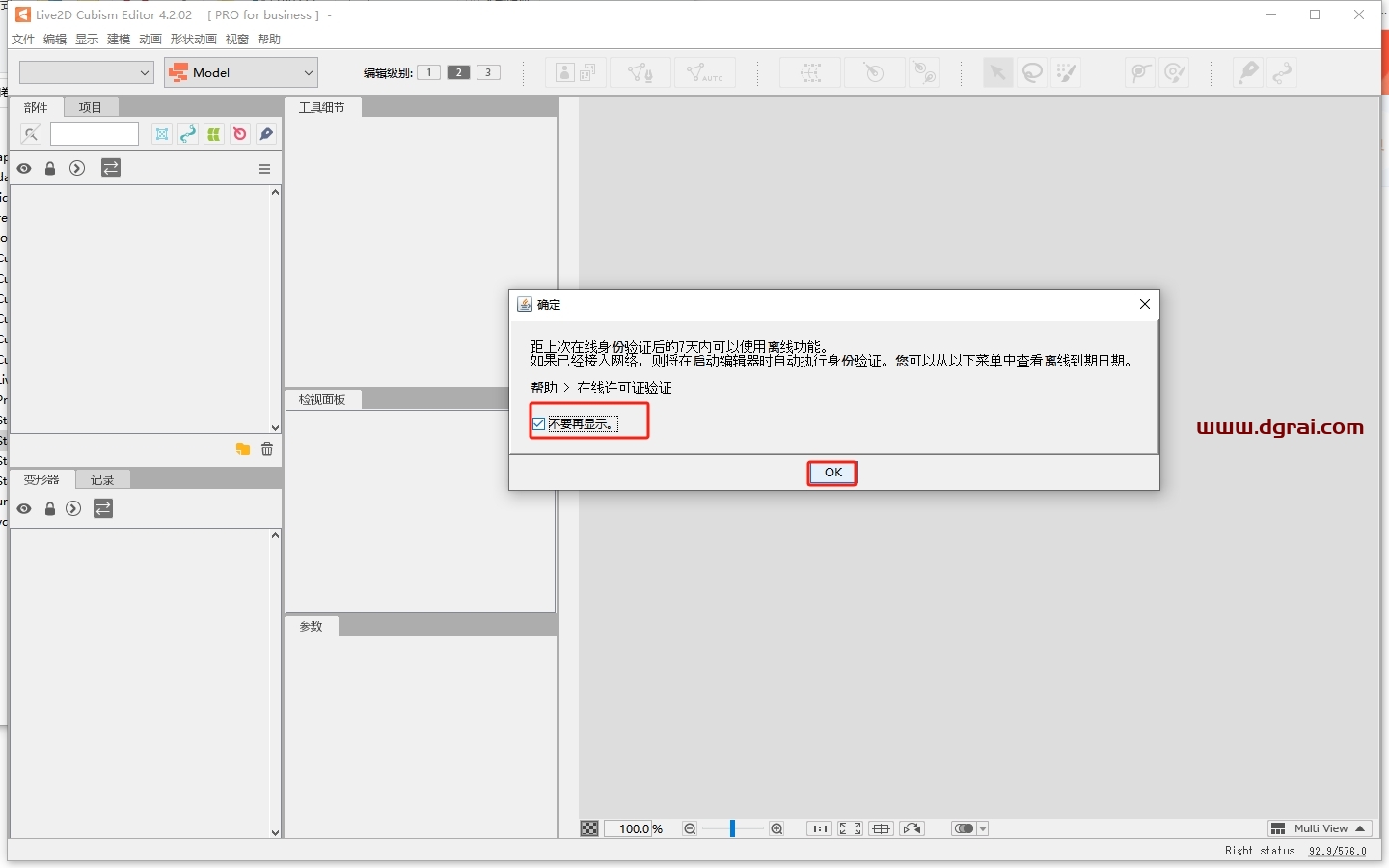Image resolution: width=1389 pixels, height=868 pixels.
Task: Click the glue tool icon
Action: [x=1140, y=72]
